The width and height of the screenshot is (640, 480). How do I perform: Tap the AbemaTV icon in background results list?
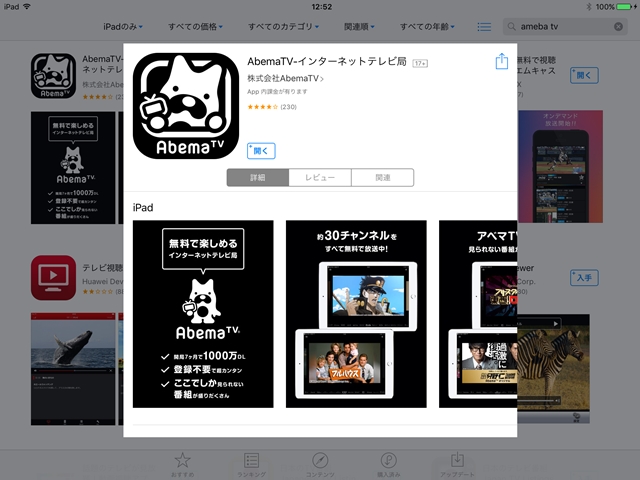click(x=53, y=76)
